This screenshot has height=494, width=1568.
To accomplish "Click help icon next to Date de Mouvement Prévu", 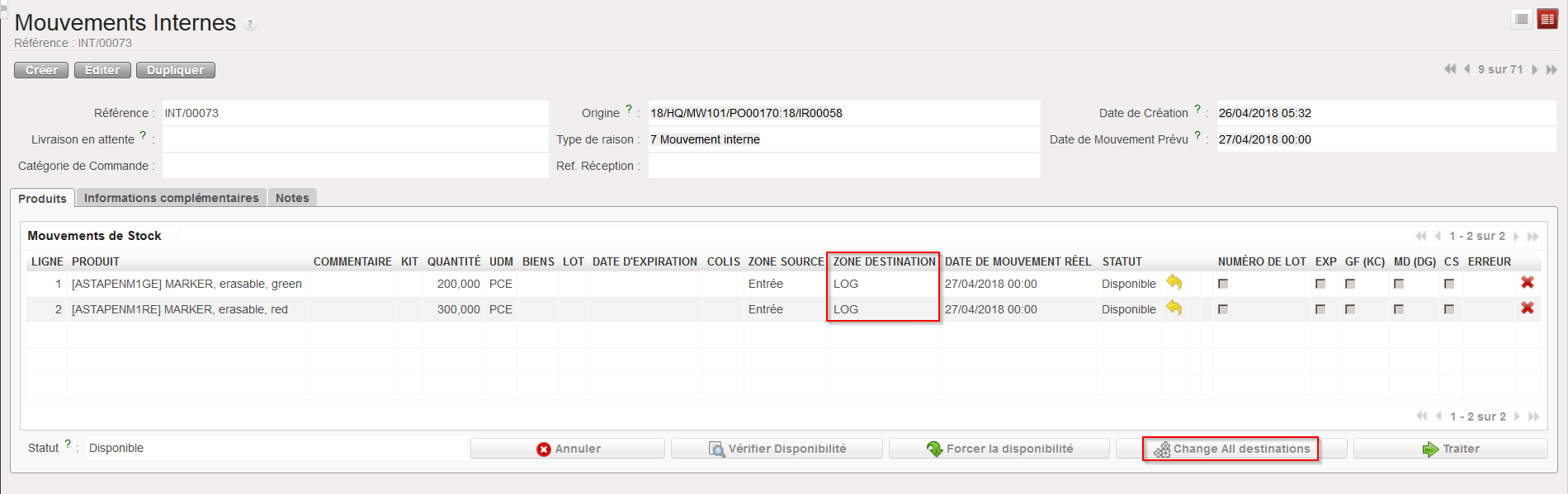I will point(1197,135).
